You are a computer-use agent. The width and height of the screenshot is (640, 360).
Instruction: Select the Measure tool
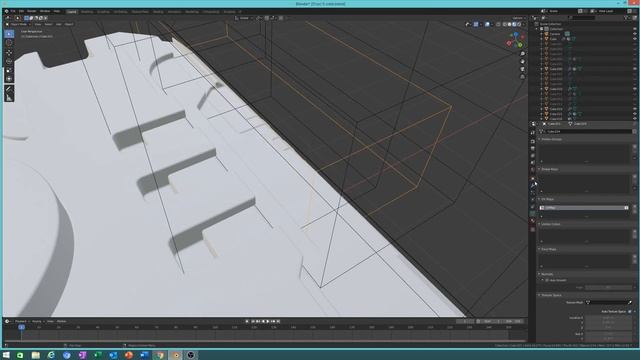point(9,98)
